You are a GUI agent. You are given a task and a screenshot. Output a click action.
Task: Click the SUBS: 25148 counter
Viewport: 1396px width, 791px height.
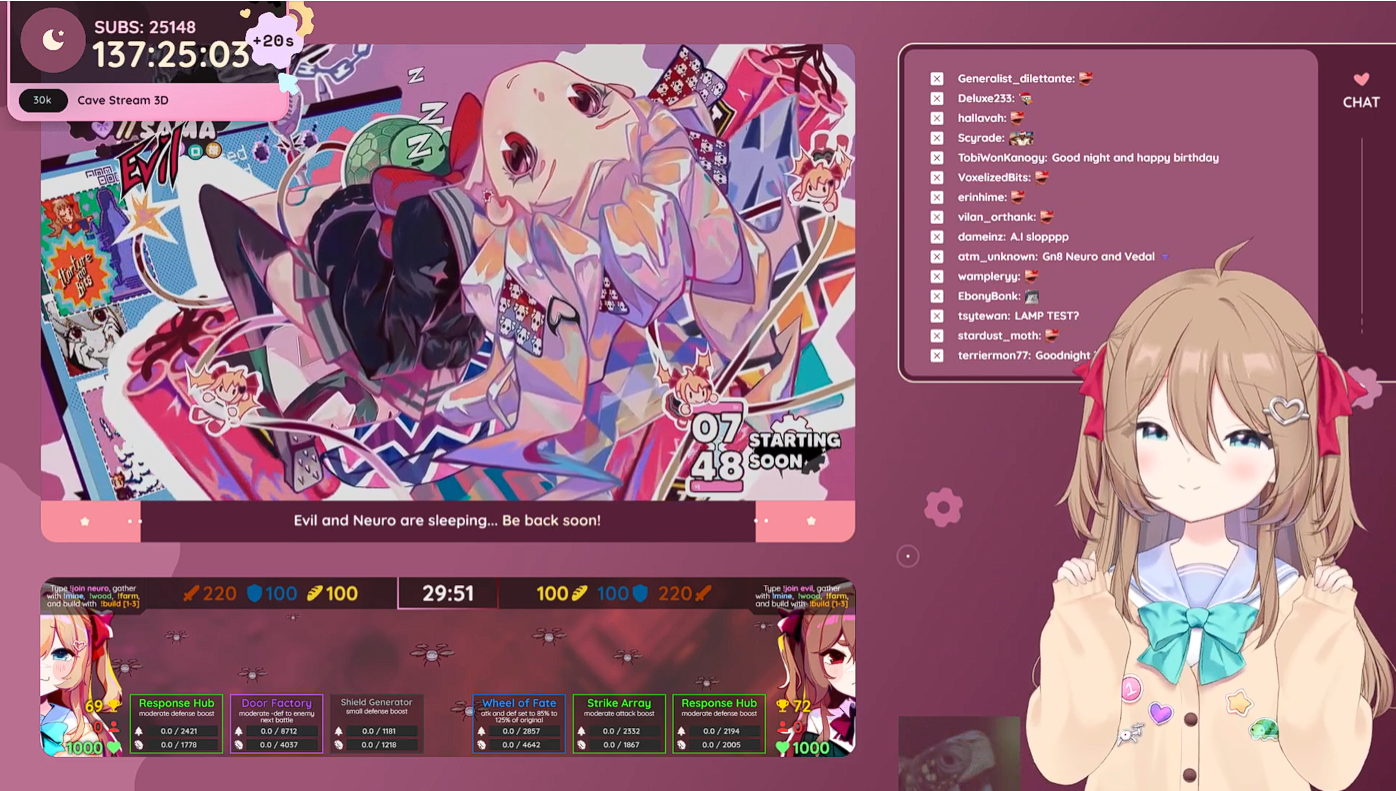pos(145,27)
